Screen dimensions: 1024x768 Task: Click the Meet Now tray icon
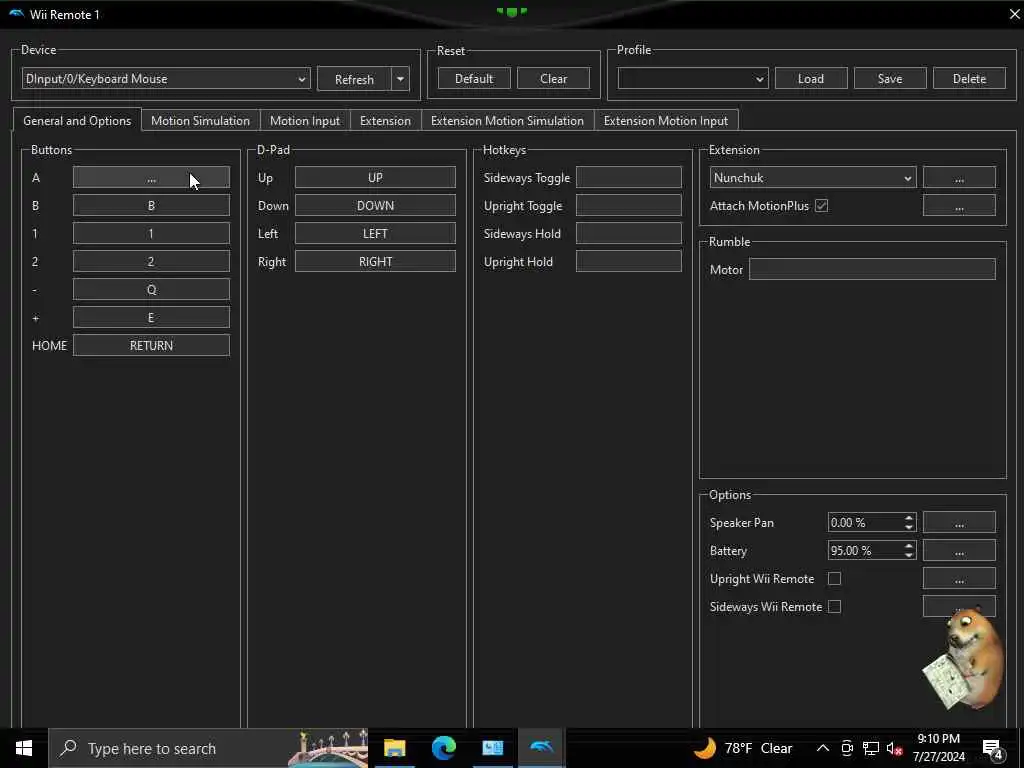click(847, 748)
